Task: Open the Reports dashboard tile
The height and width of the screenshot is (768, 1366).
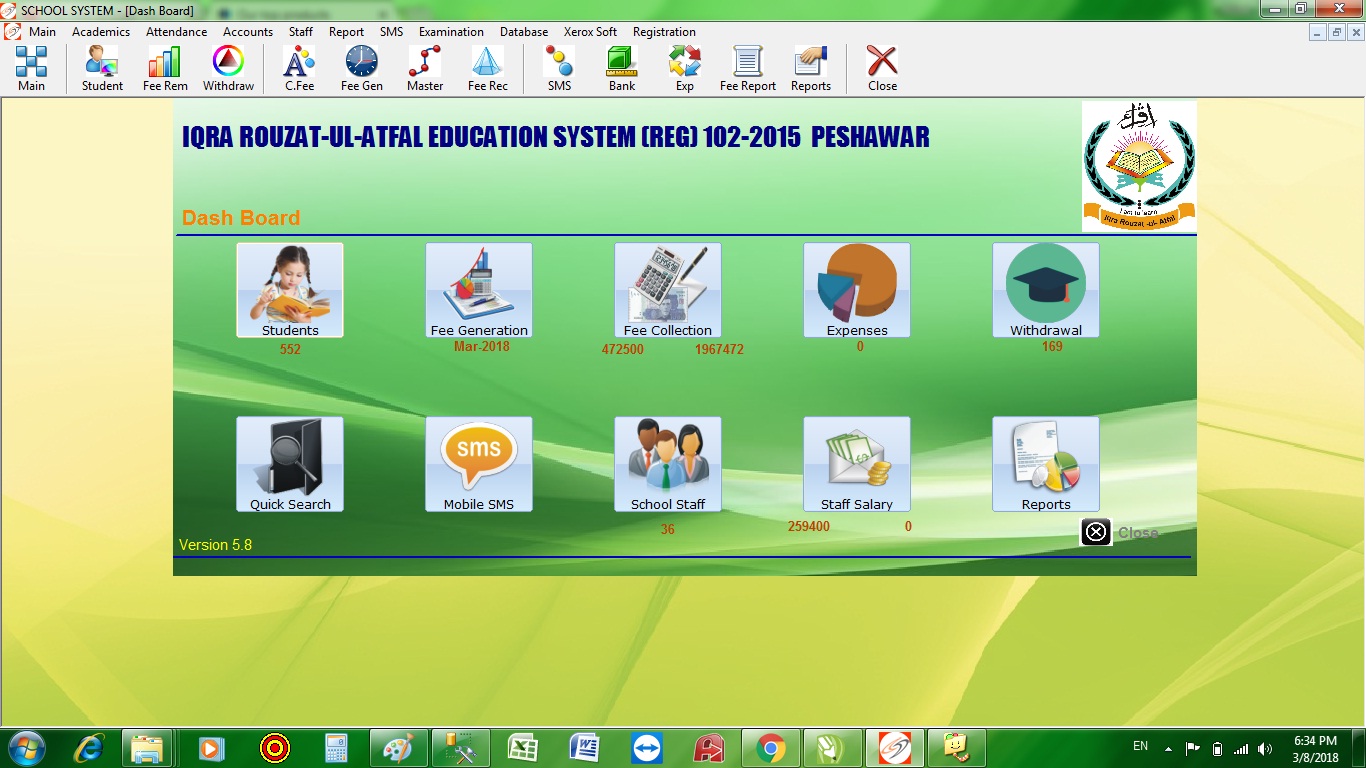Action: click(1046, 464)
